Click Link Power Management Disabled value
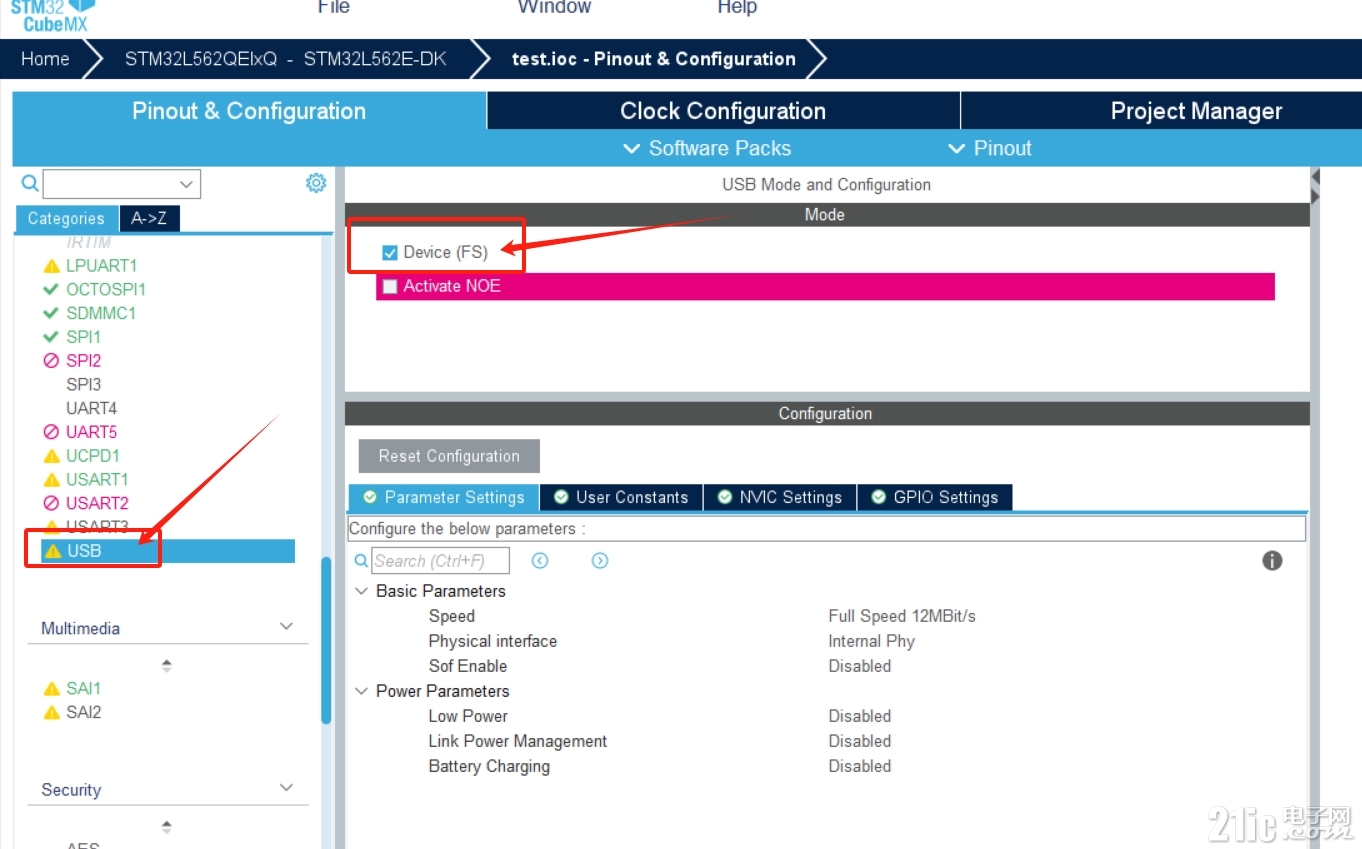Image resolution: width=1362 pixels, height=849 pixels. [859, 741]
